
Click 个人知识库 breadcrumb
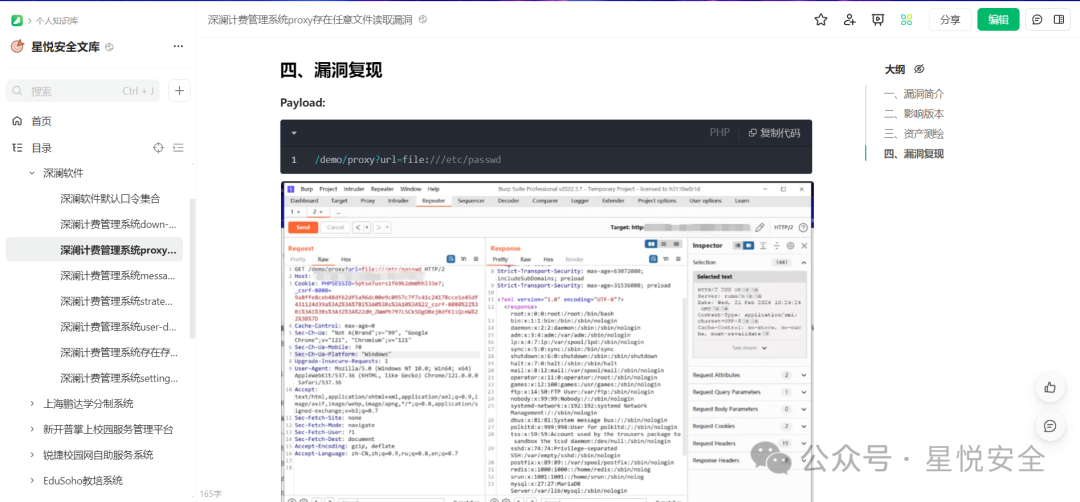pos(55,20)
